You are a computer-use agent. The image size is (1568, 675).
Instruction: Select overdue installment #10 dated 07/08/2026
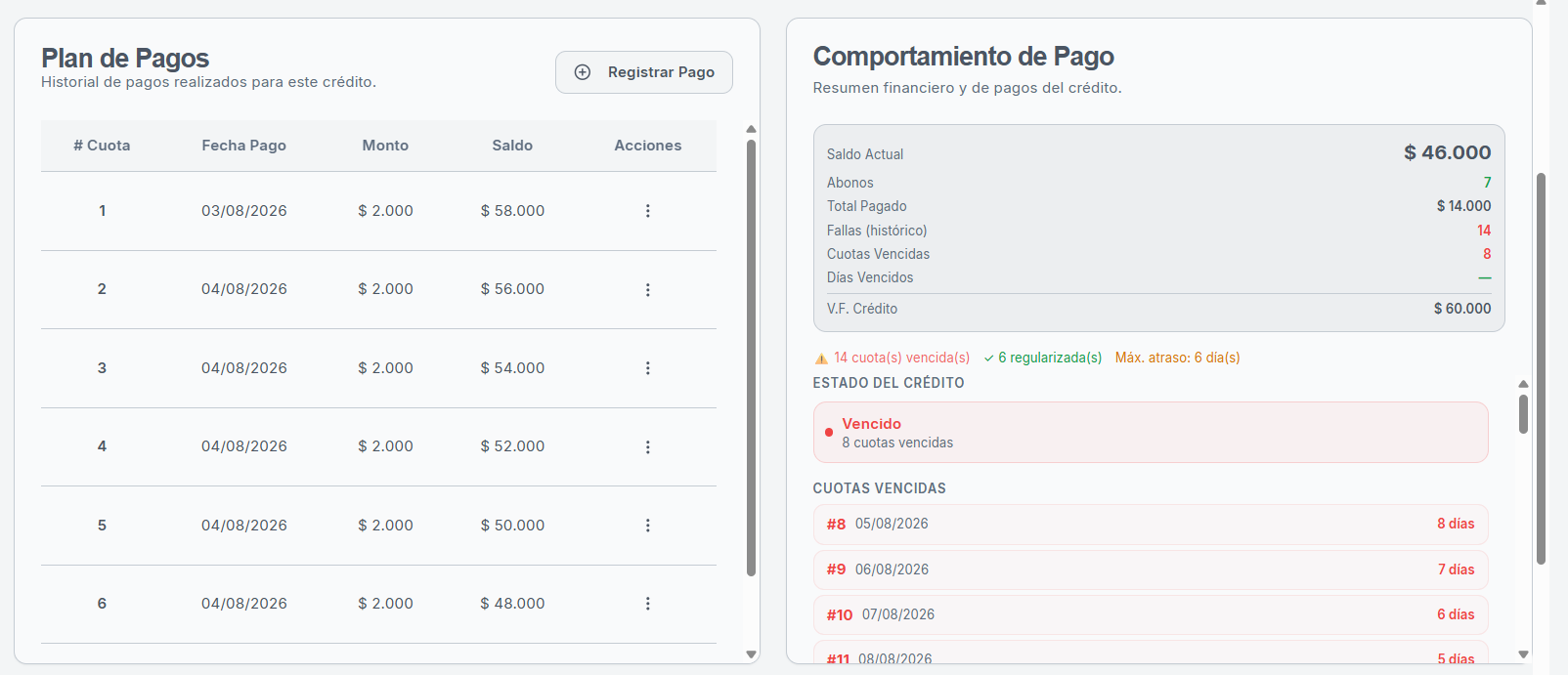point(1151,615)
